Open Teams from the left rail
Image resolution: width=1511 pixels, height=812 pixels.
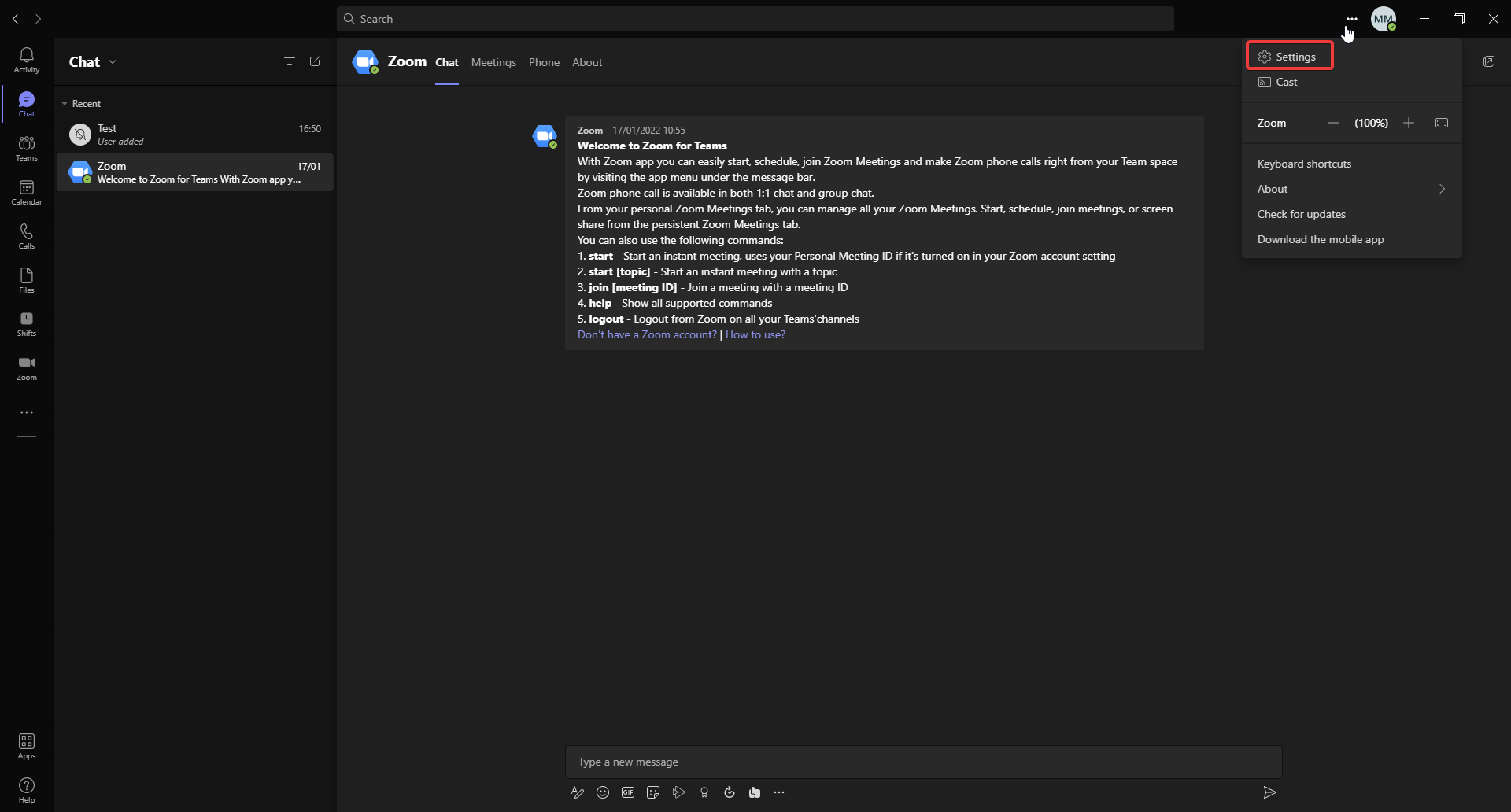pos(27,148)
